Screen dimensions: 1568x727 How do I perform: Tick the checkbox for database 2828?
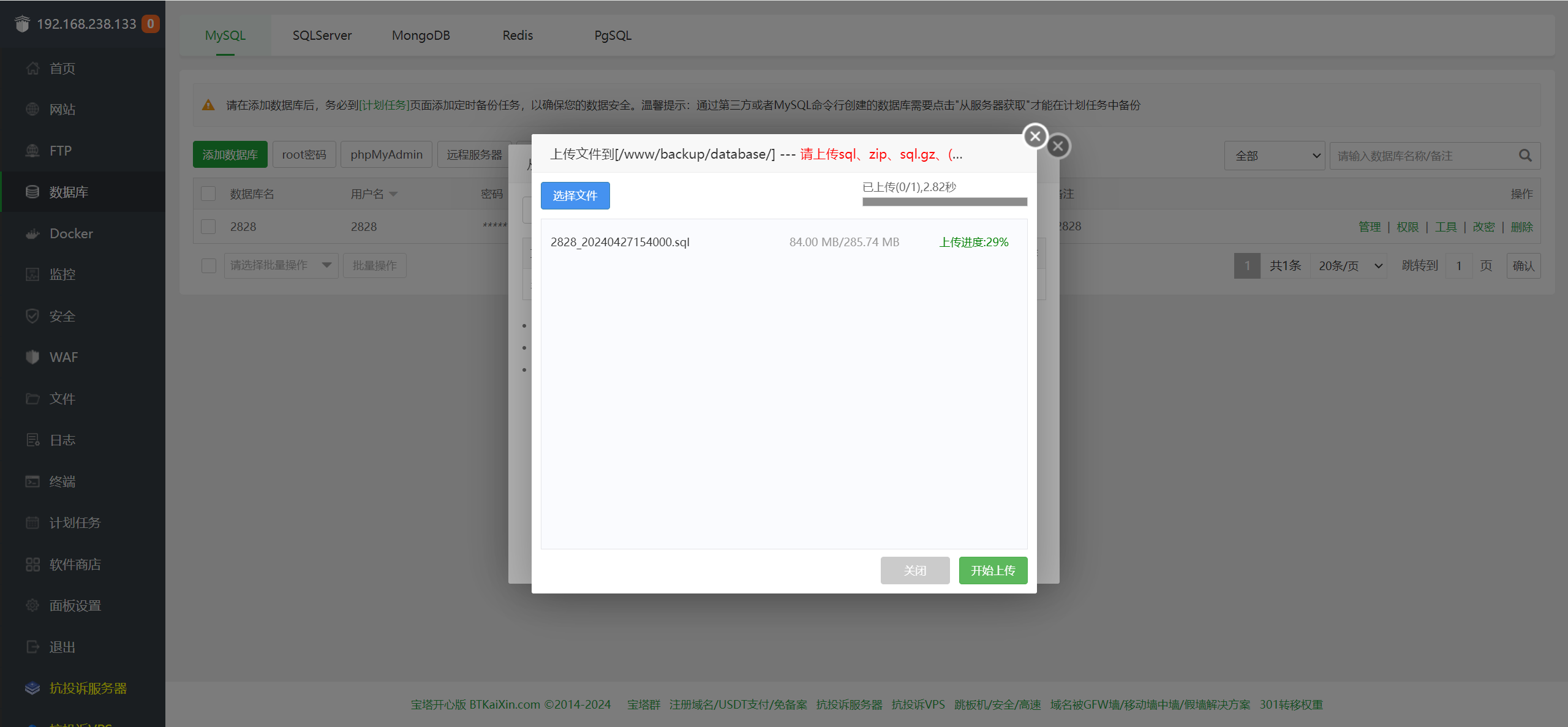(x=208, y=227)
